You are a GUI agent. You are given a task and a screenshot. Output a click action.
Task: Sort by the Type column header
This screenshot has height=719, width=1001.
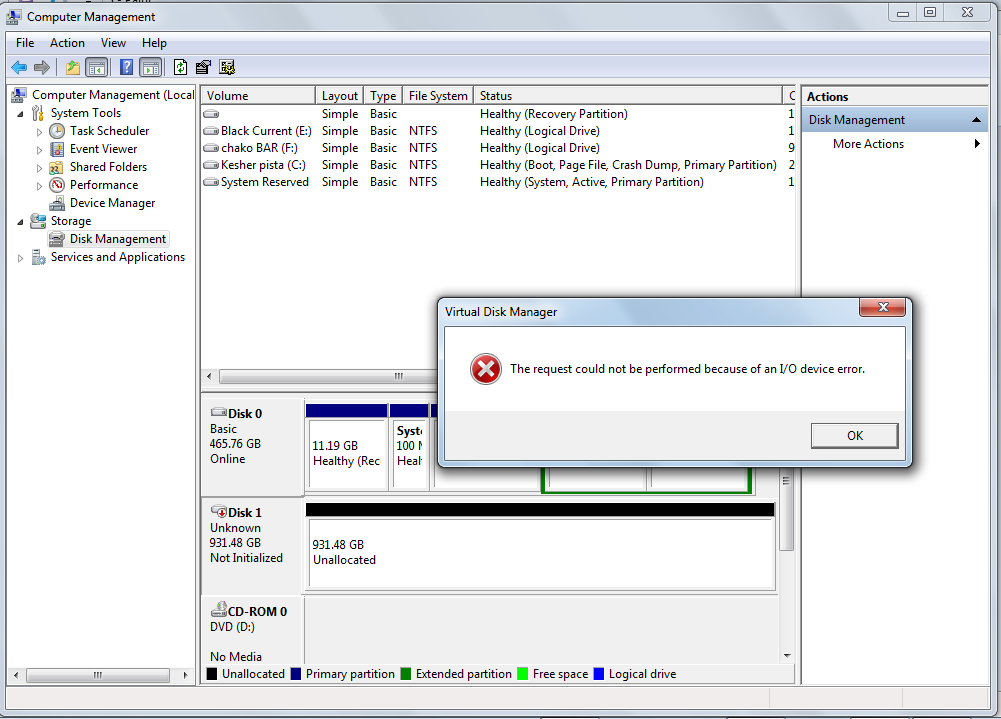(x=382, y=96)
